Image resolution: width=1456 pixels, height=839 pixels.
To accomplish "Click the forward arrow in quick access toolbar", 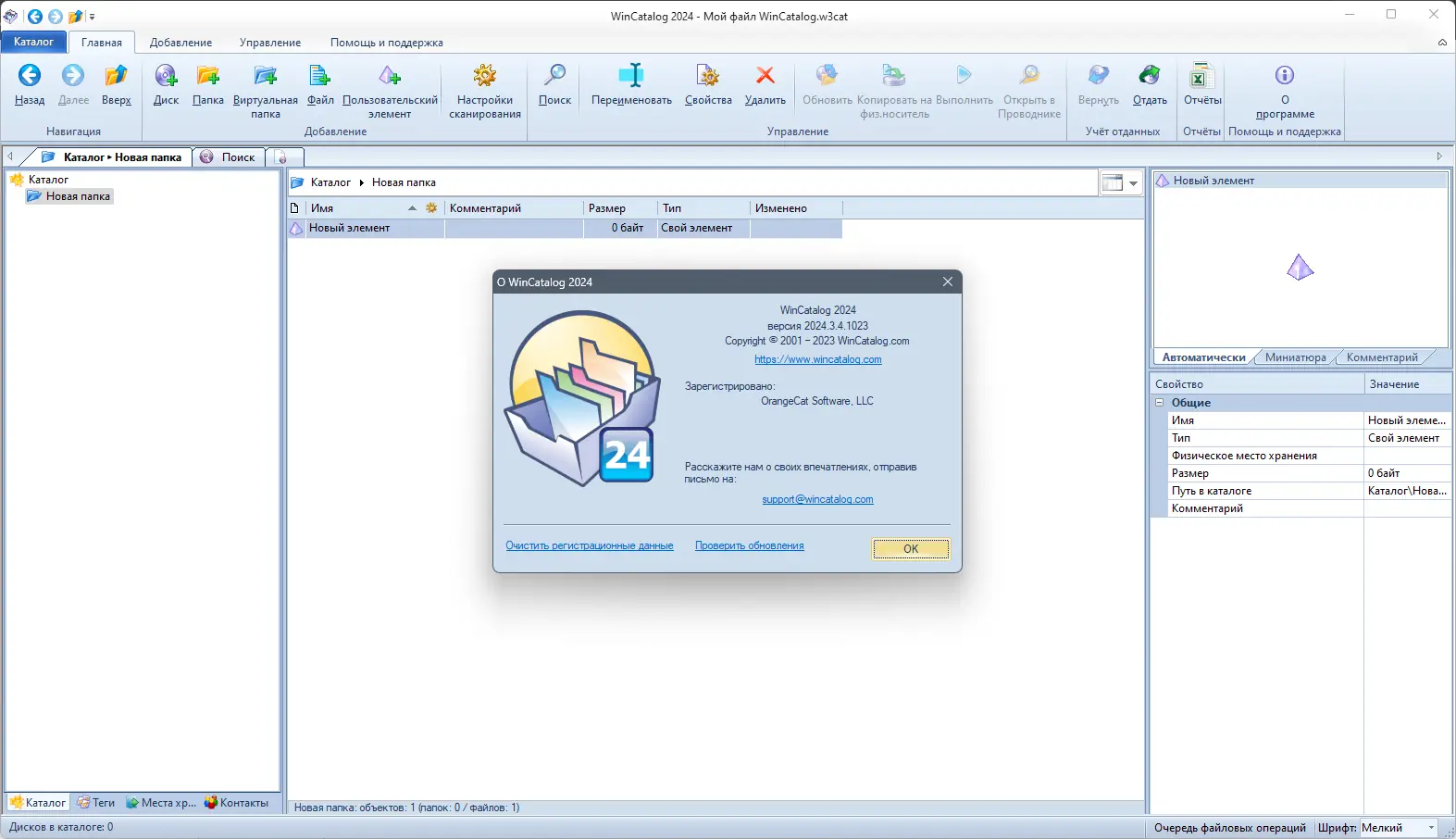I will [56, 17].
